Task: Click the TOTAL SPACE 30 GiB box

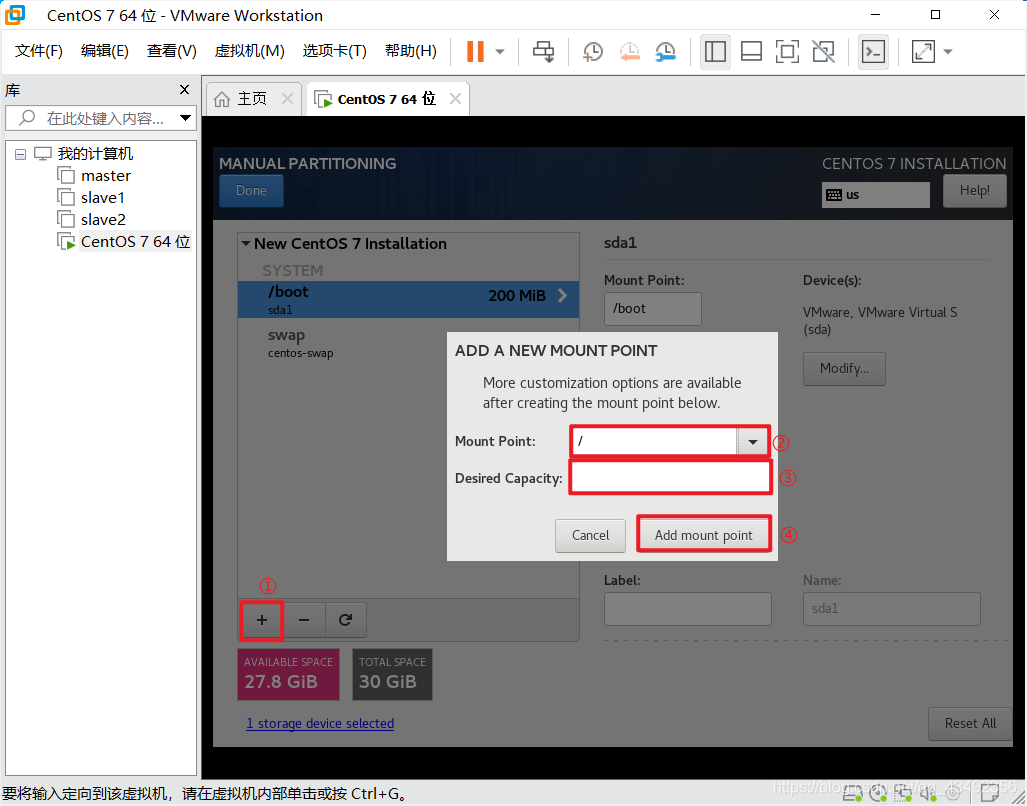Action: pyautogui.click(x=392, y=674)
